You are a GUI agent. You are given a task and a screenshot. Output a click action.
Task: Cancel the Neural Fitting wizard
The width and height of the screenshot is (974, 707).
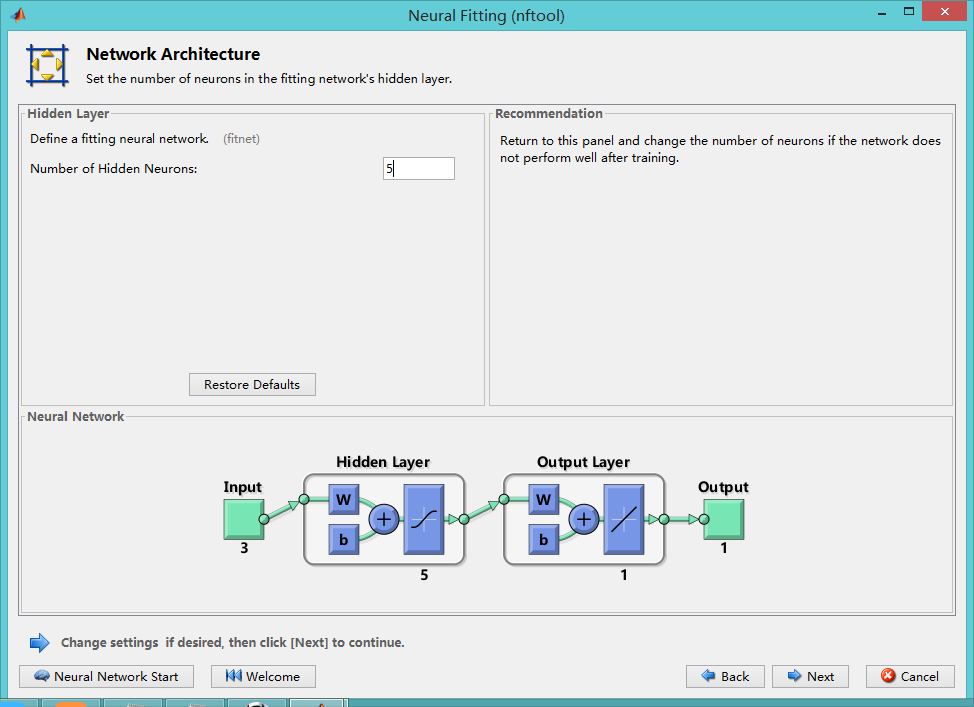910,677
